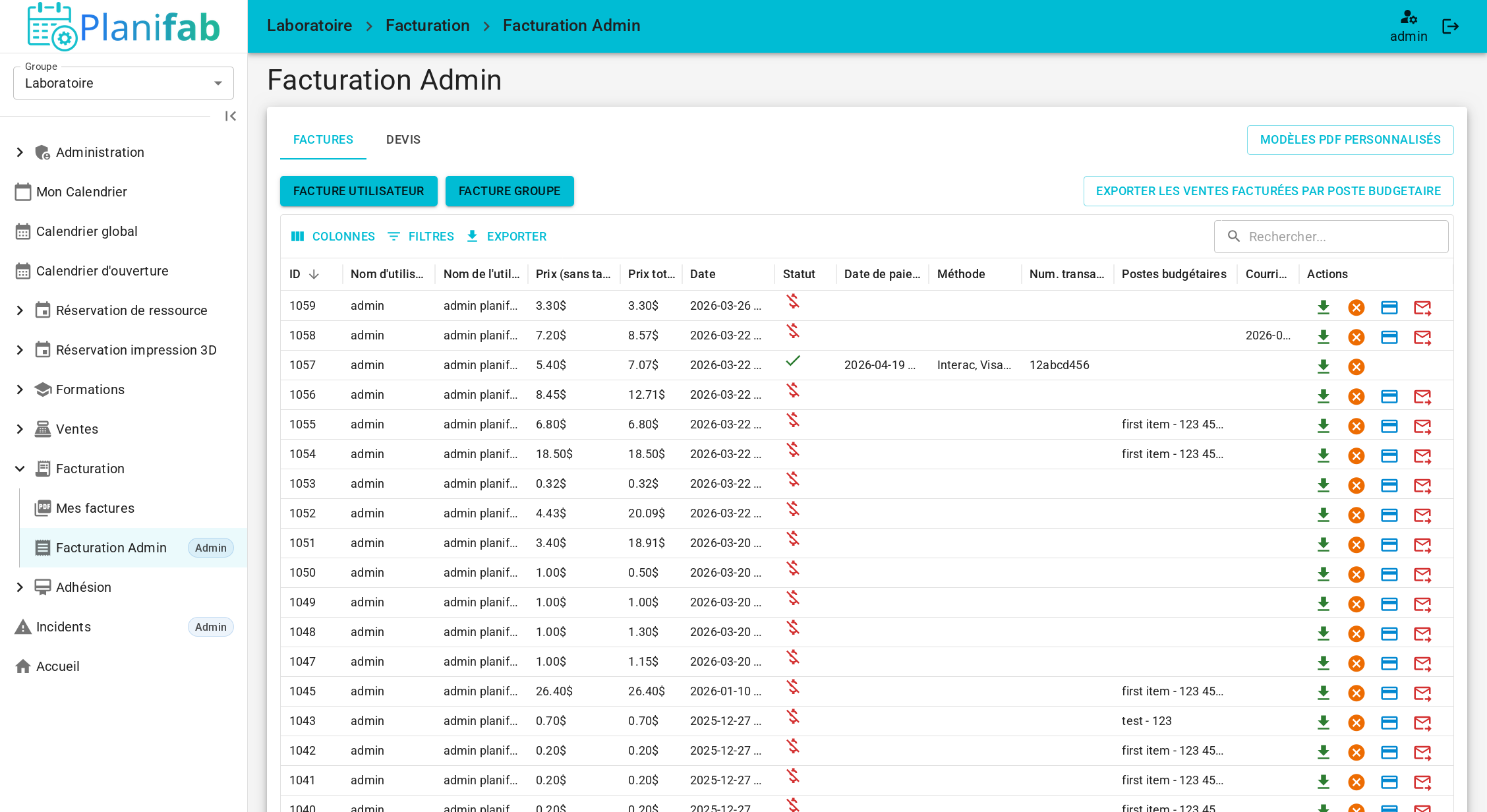This screenshot has width=1487, height=812.
Task: Expand Administration menu section
Action: click(x=20, y=152)
